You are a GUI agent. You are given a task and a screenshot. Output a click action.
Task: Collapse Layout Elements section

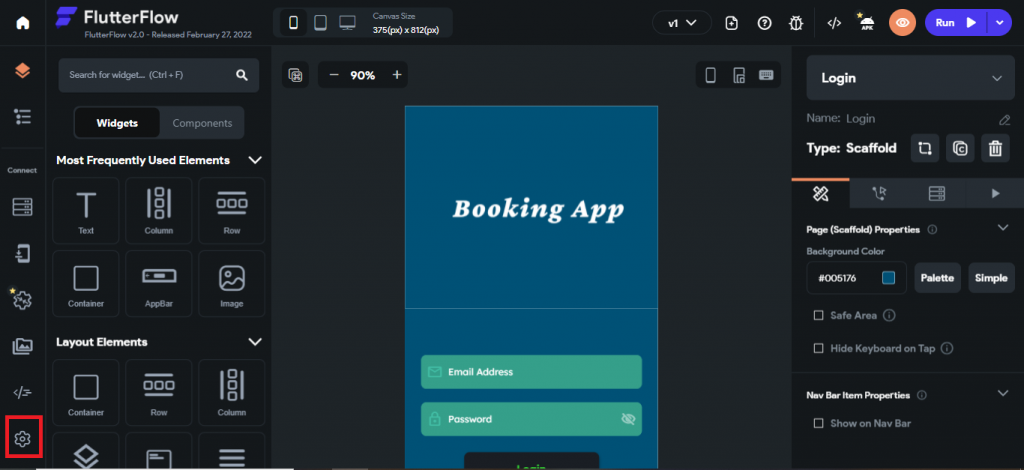tap(255, 341)
